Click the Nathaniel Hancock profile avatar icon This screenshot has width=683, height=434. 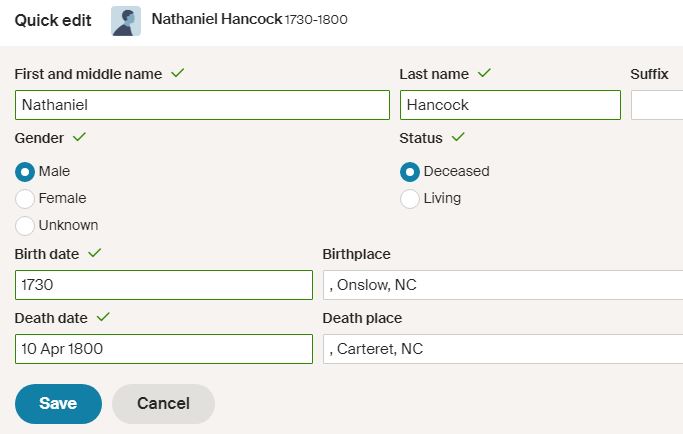[125, 21]
